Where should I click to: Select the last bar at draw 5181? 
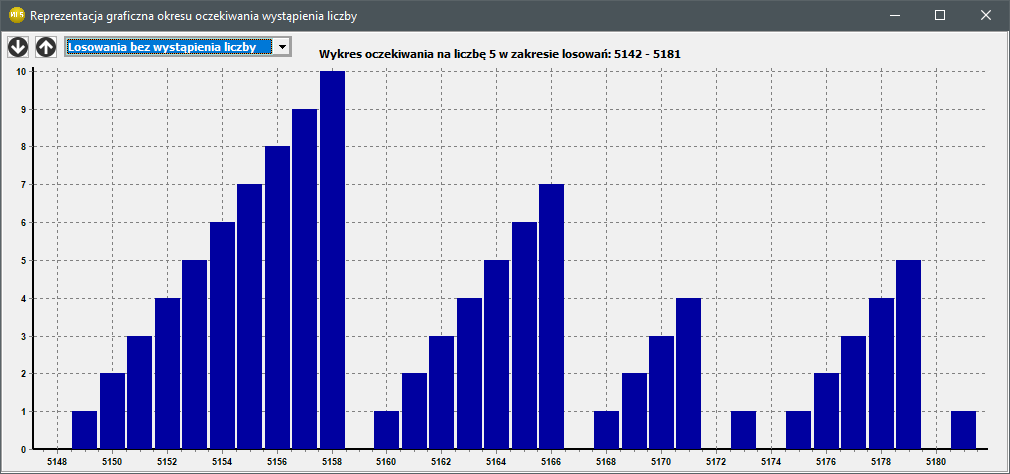[x=964, y=430]
